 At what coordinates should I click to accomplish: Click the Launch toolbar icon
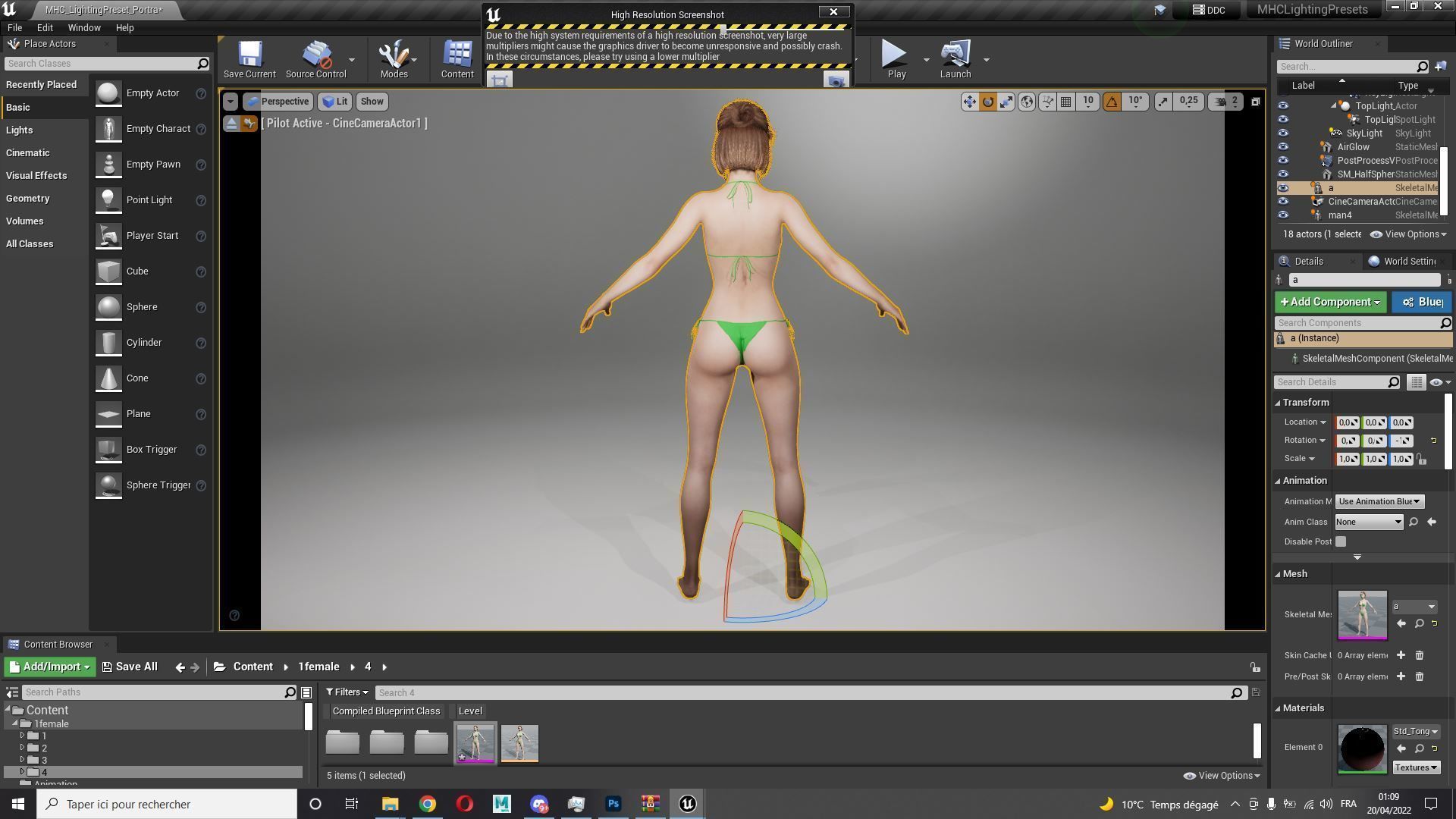pyautogui.click(x=955, y=59)
